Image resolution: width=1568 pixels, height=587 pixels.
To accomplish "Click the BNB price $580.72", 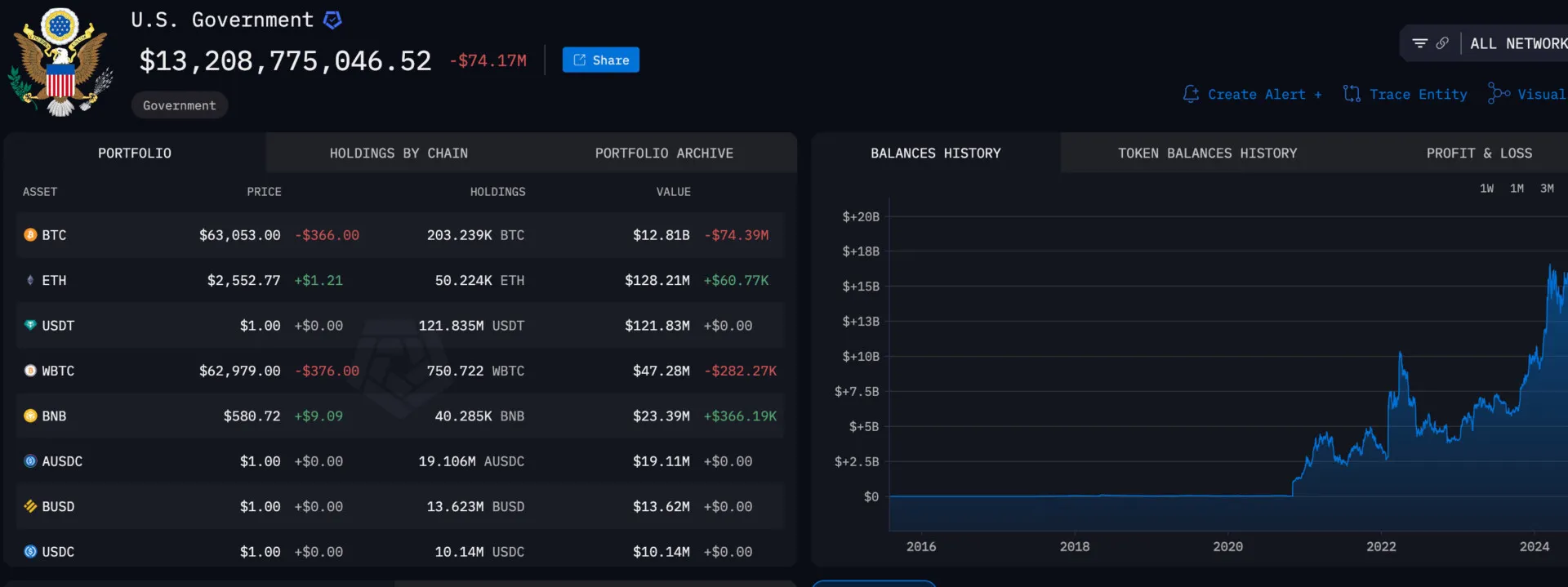I will tap(252, 416).
